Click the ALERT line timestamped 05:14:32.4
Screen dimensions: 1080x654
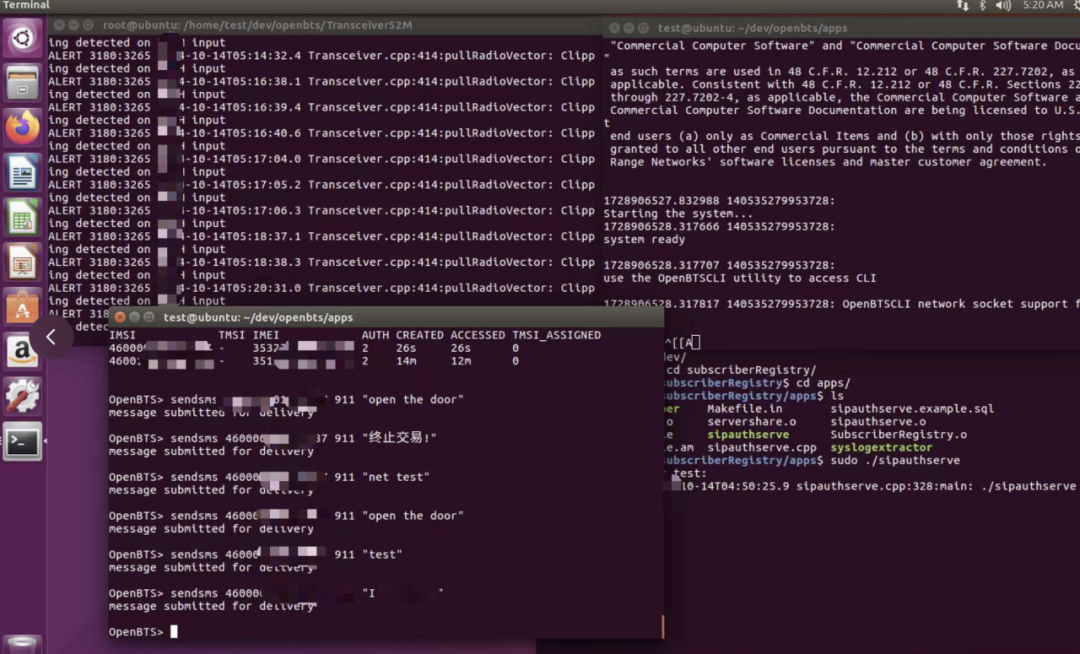tap(321, 56)
